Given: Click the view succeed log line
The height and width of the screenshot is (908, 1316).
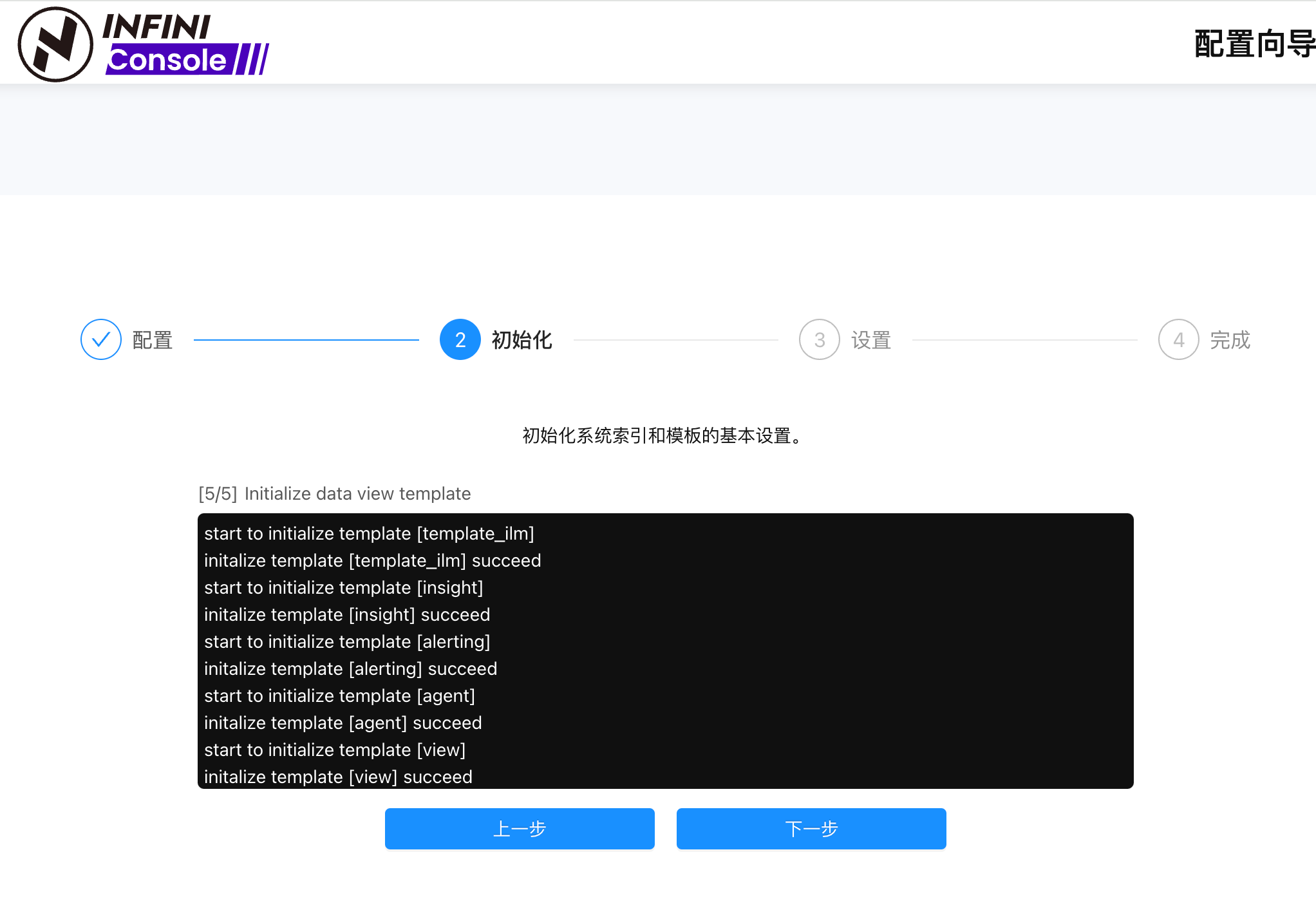Looking at the screenshot, I should tap(338, 777).
